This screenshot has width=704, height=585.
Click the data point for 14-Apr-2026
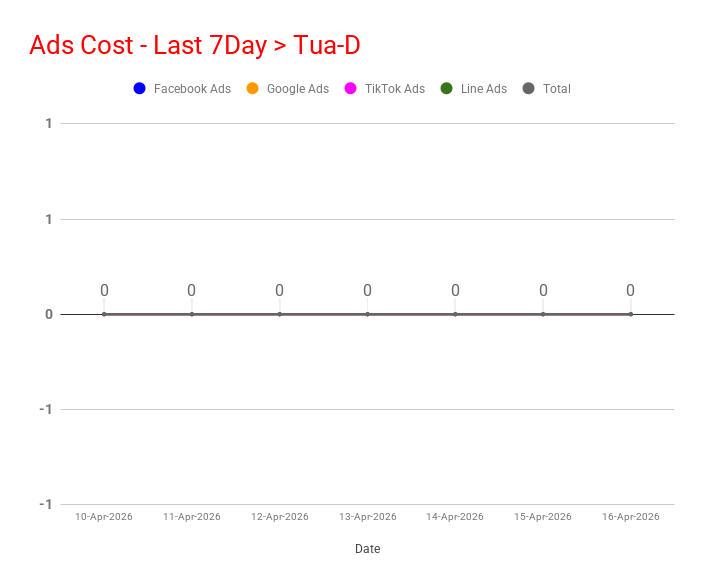(x=455, y=314)
